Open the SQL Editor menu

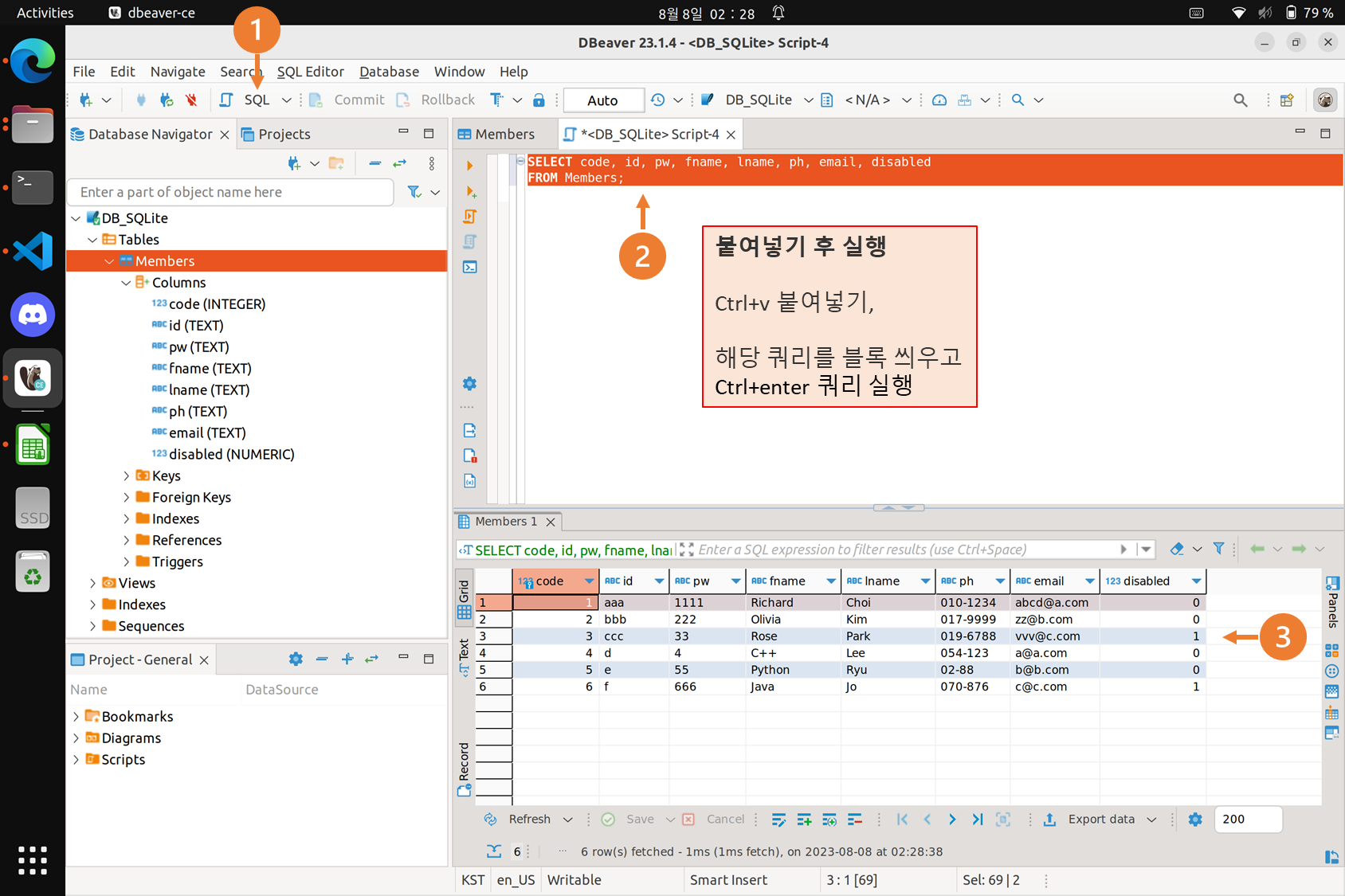[310, 72]
